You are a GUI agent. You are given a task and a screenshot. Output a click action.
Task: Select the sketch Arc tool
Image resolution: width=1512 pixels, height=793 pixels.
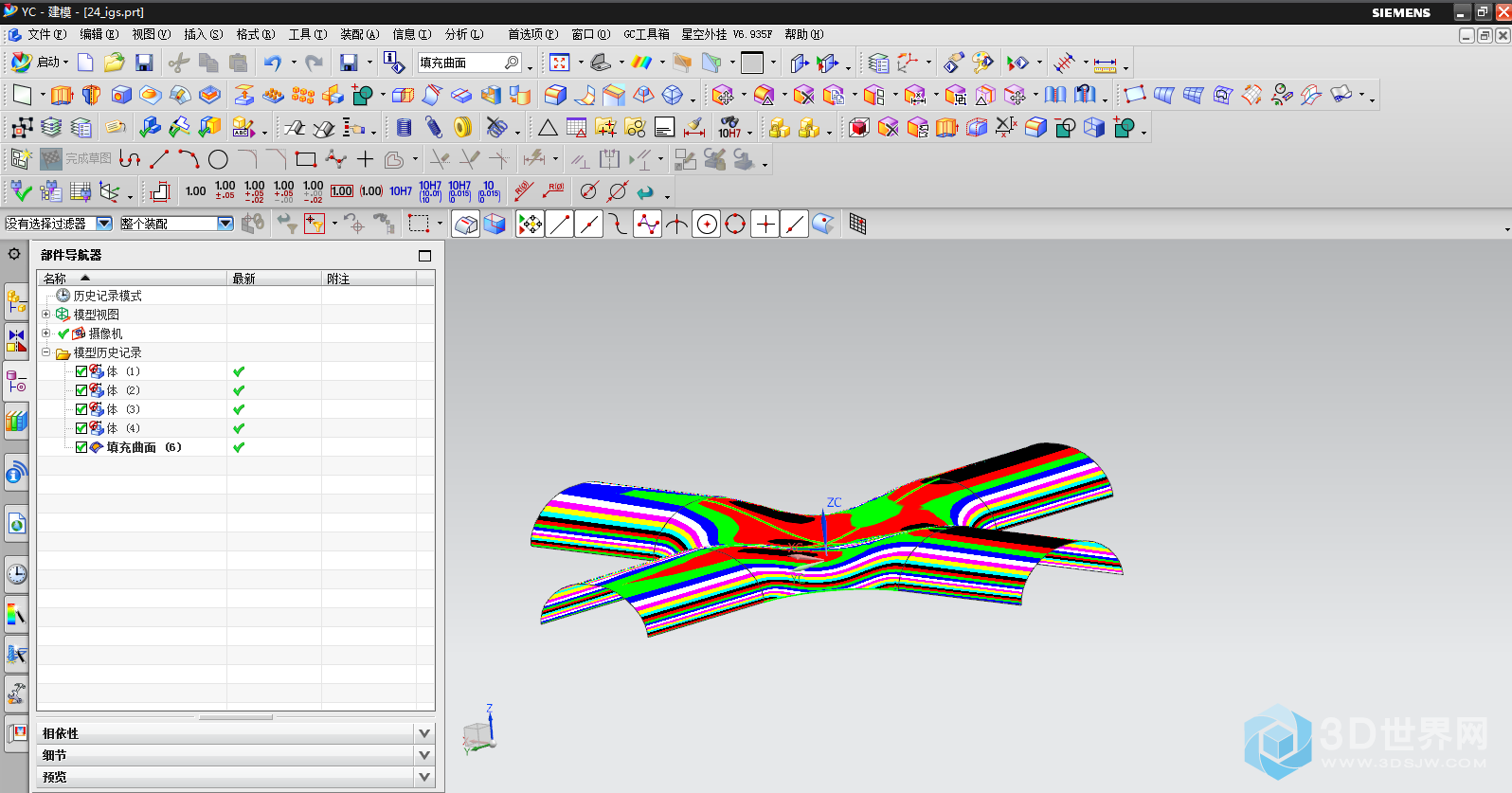(189, 159)
